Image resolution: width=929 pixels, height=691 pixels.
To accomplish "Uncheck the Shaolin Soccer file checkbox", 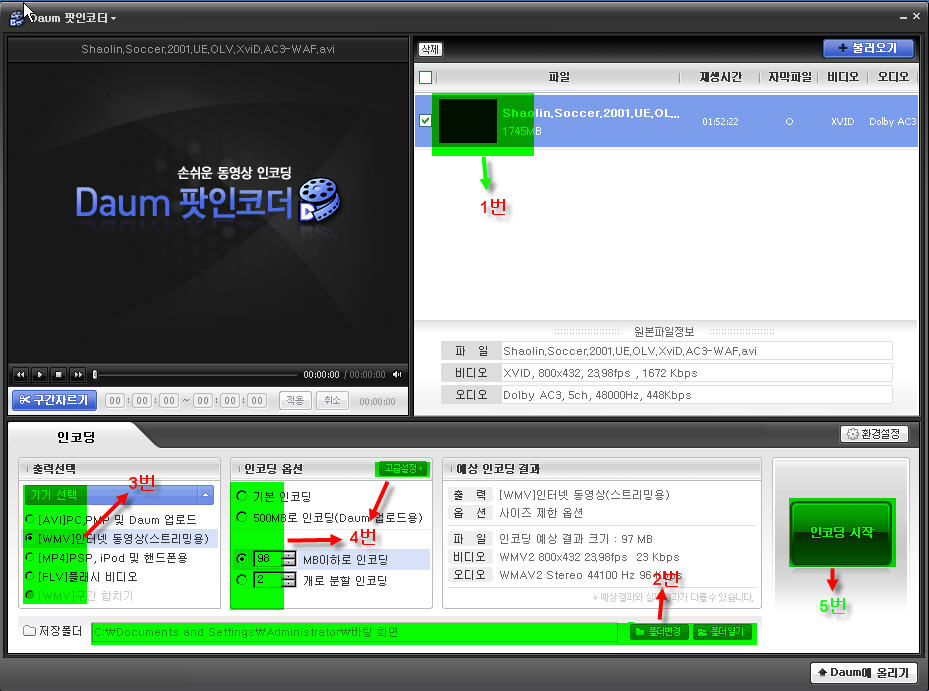I will [x=425, y=120].
